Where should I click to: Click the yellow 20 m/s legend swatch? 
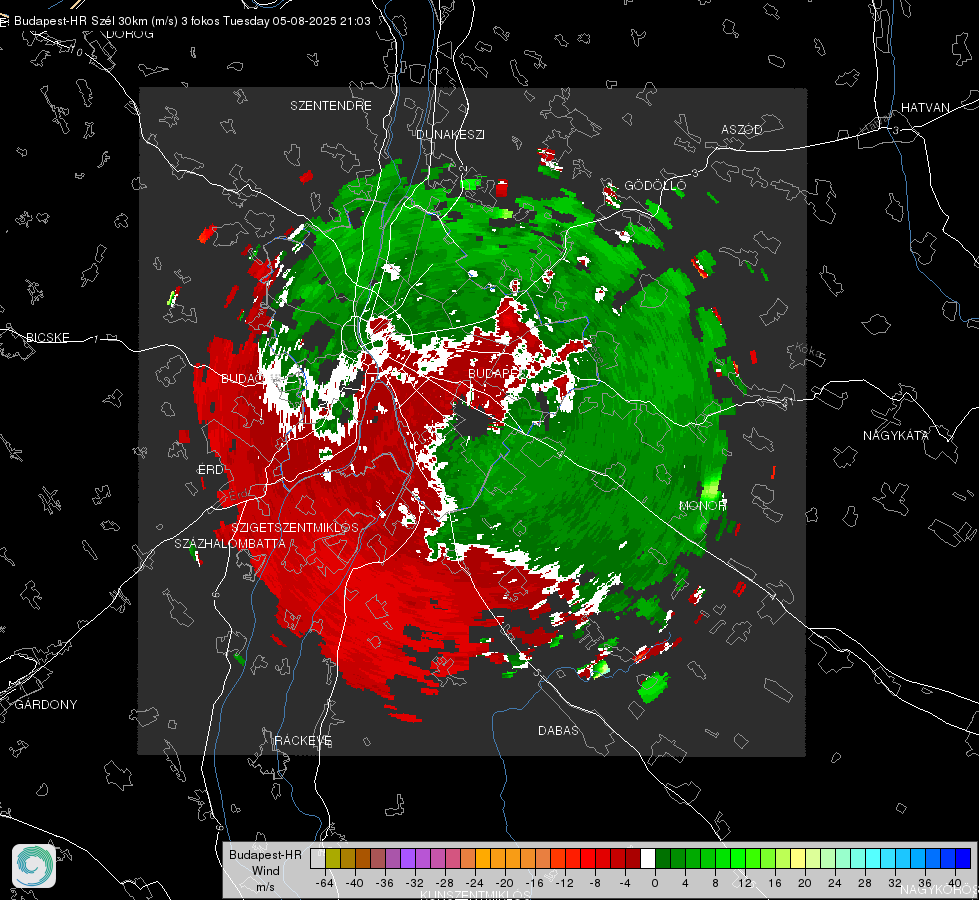point(798,858)
